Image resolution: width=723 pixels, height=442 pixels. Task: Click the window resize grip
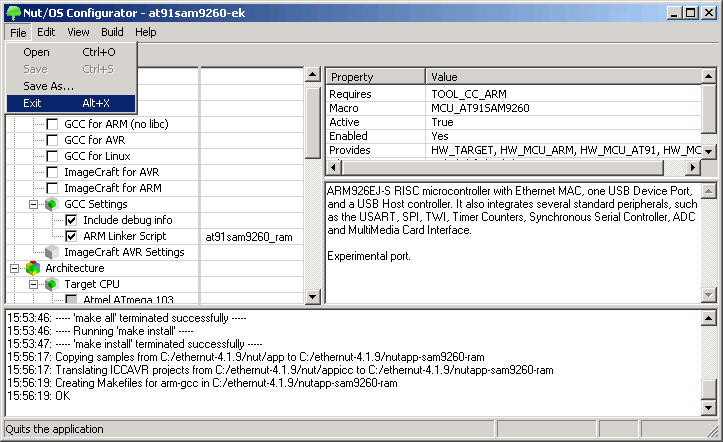click(712, 430)
